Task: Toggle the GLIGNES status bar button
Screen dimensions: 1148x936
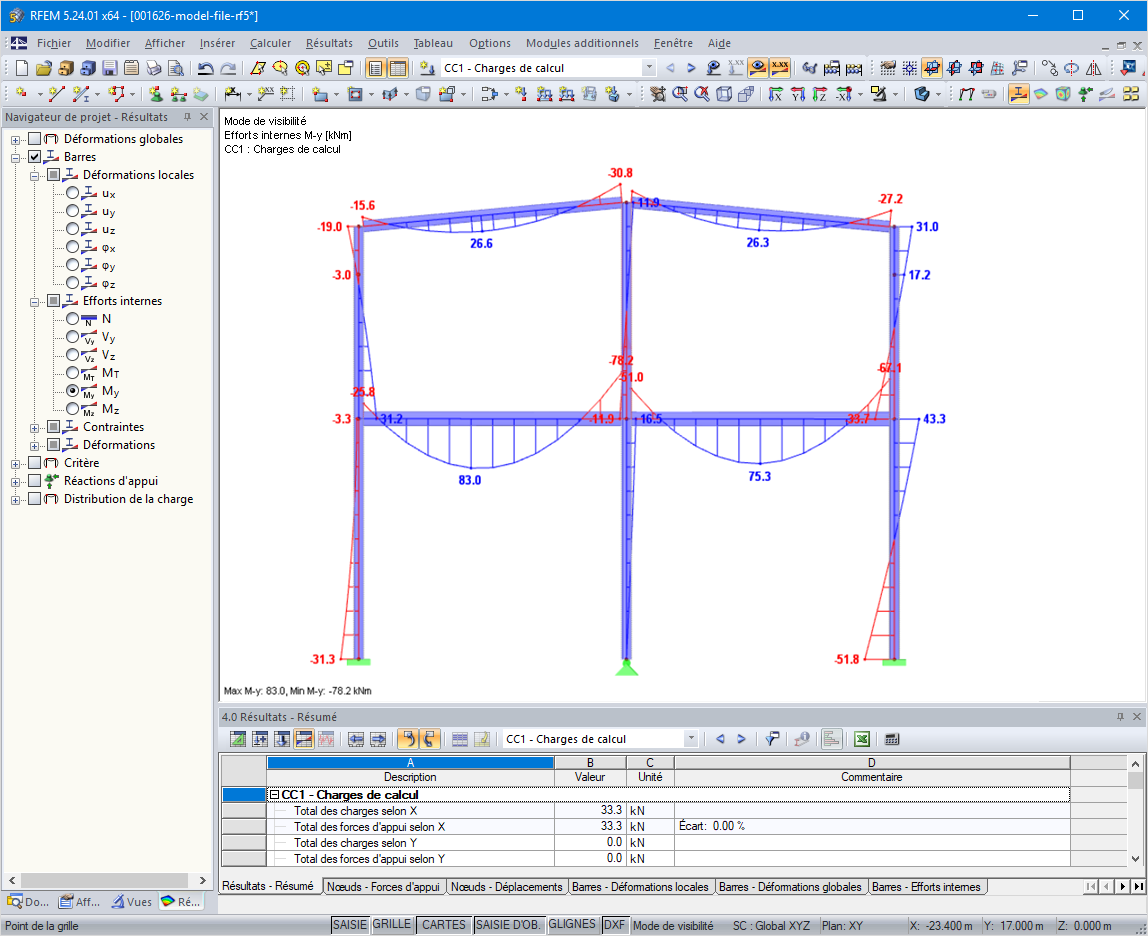Action: [x=573, y=925]
